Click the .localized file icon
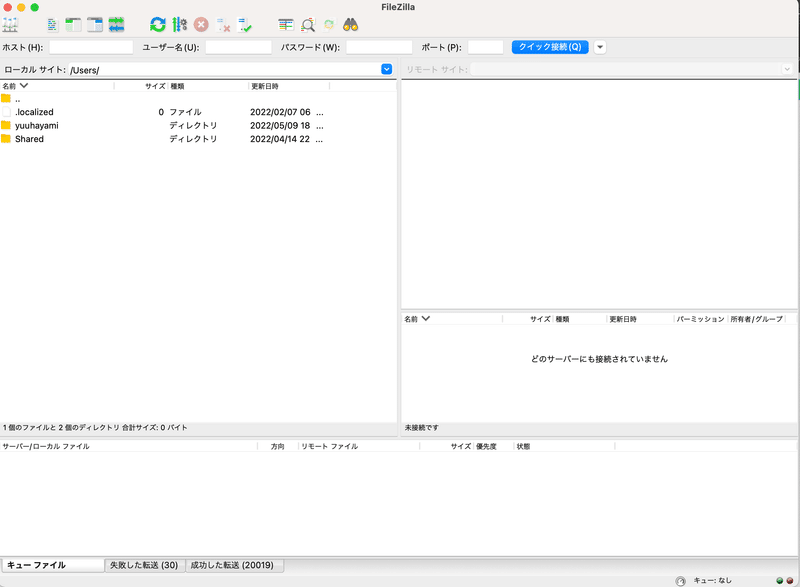800x587 pixels. (6, 112)
